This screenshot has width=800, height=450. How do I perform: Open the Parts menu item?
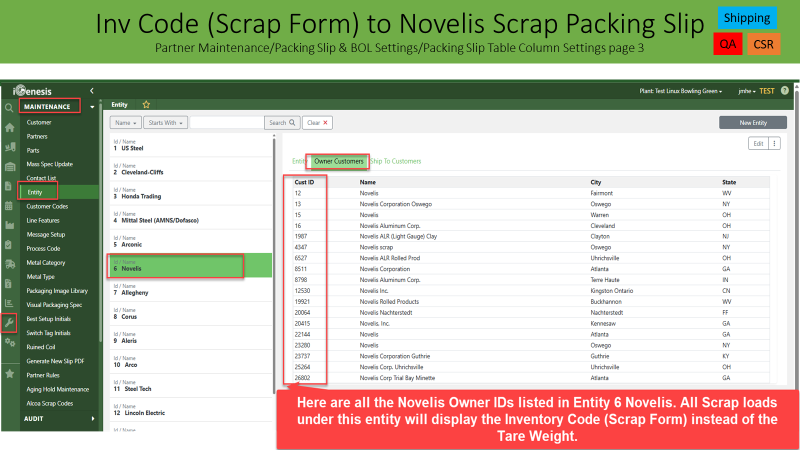click(x=33, y=151)
